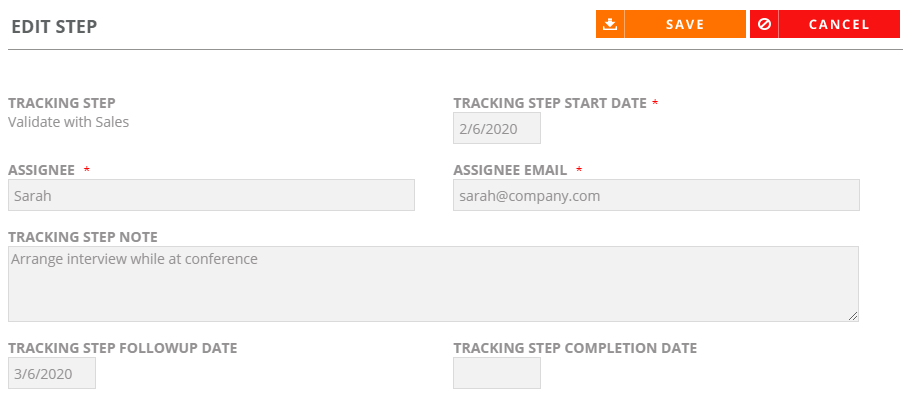Click the TRACKING STEP NOTE label

(x=83, y=237)
